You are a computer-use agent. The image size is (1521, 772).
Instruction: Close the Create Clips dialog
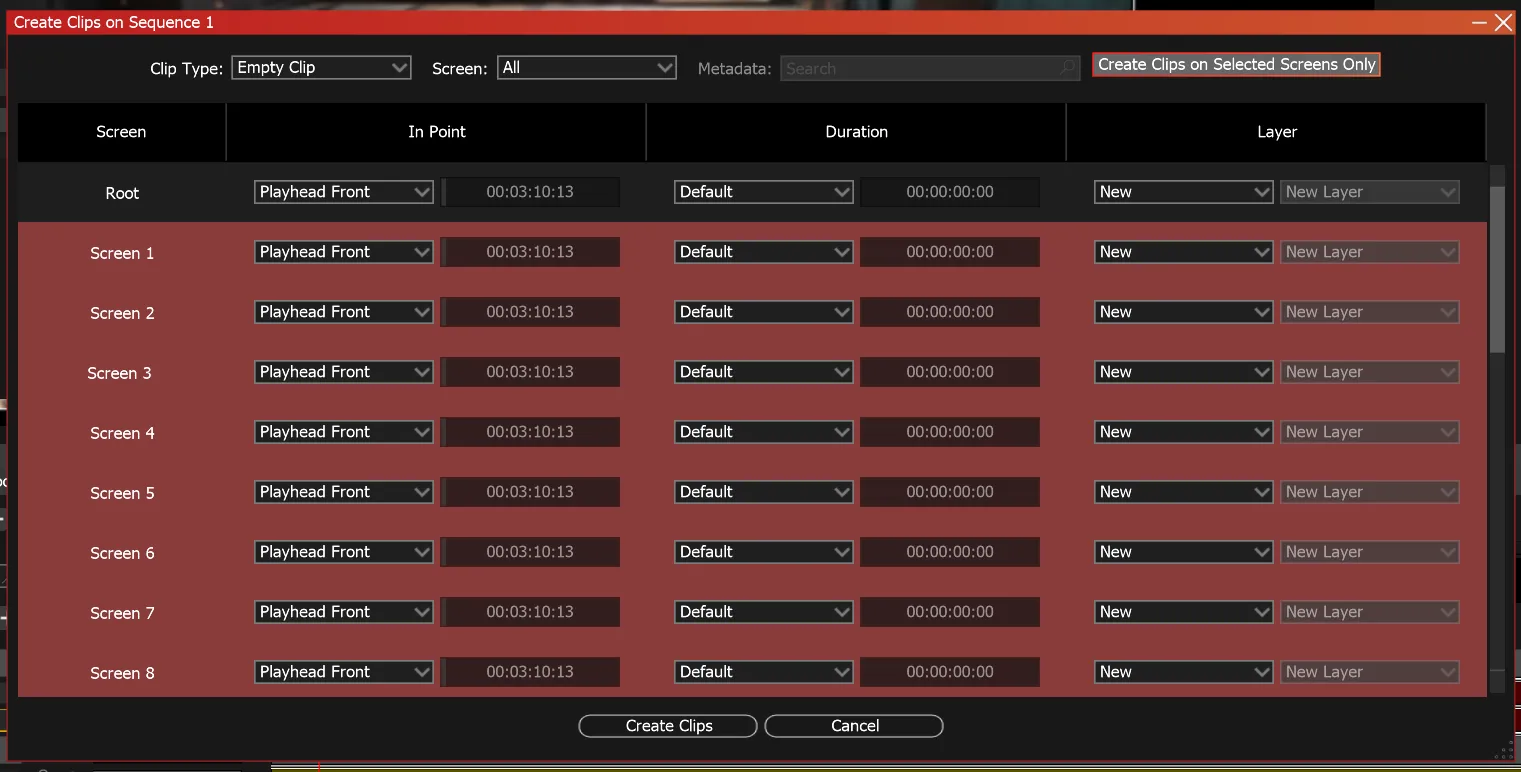click(x=1503, y=22)
